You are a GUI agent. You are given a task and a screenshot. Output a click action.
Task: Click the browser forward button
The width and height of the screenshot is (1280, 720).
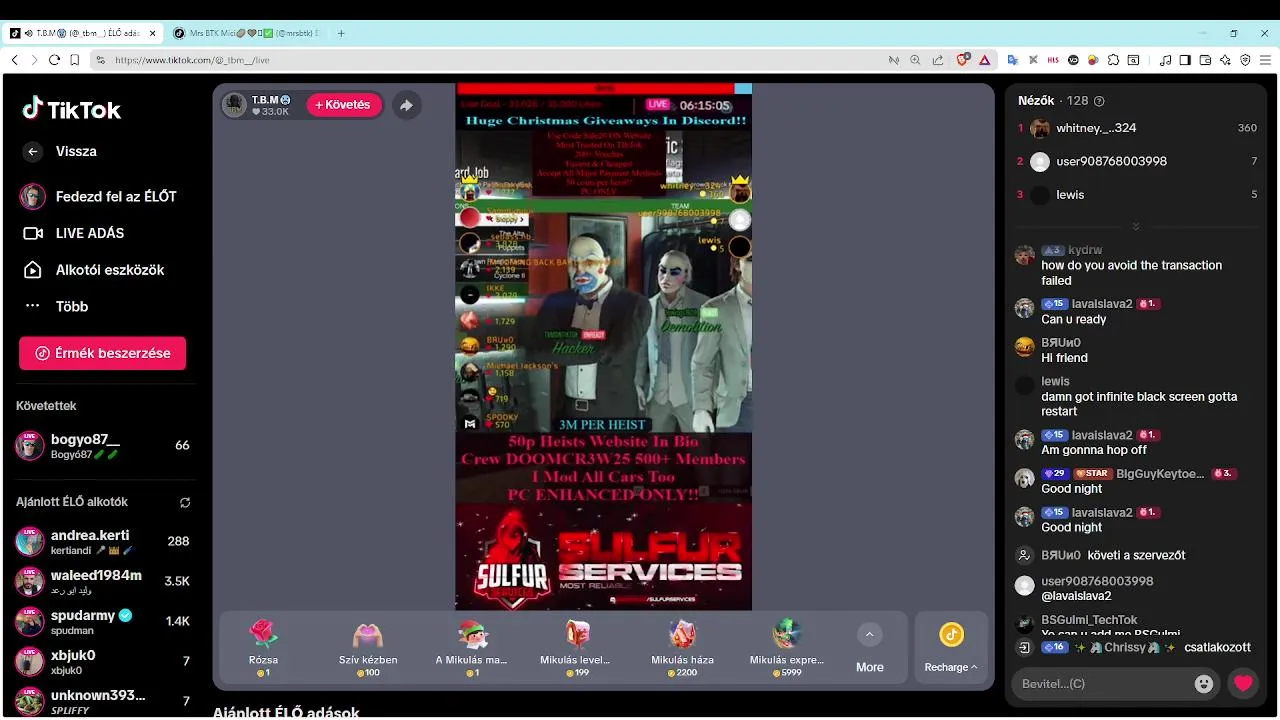tap(34, 60)
